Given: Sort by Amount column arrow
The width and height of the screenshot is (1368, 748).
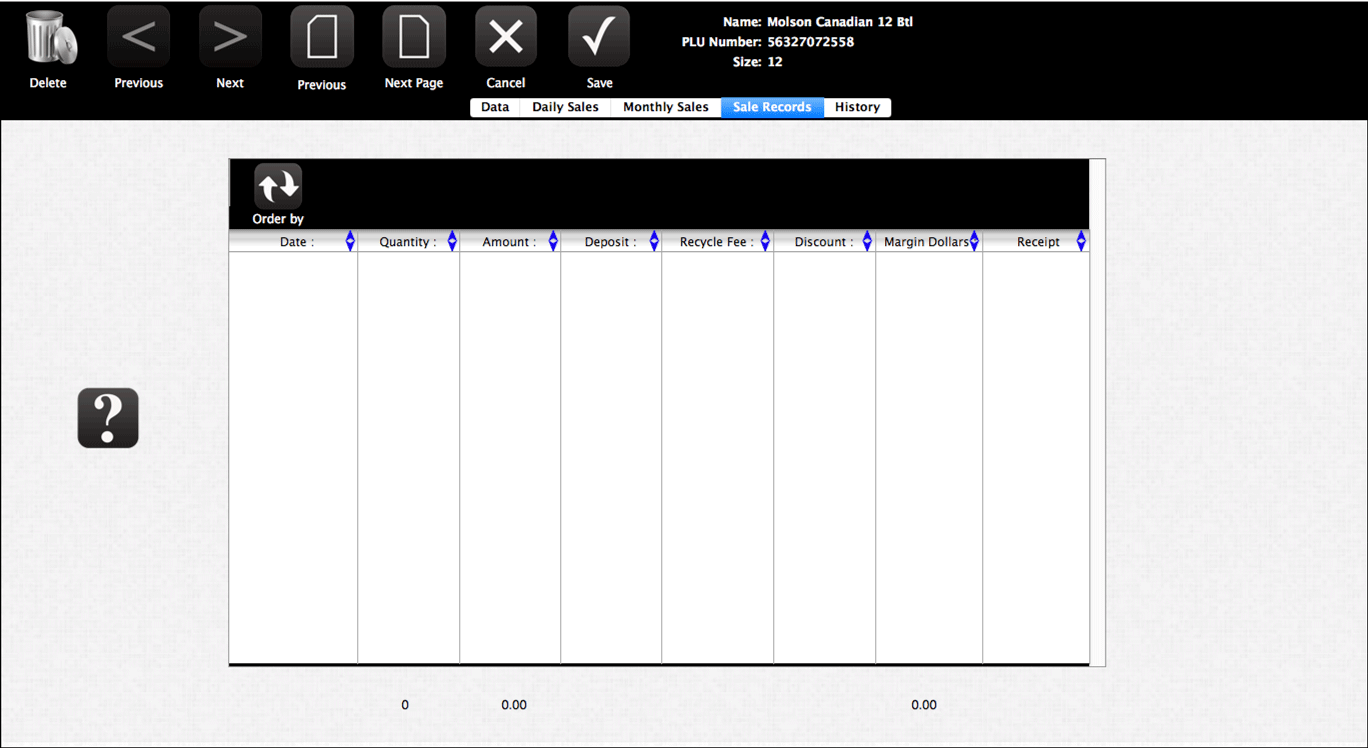Looking at the screenshot, I should coord(553,242).
